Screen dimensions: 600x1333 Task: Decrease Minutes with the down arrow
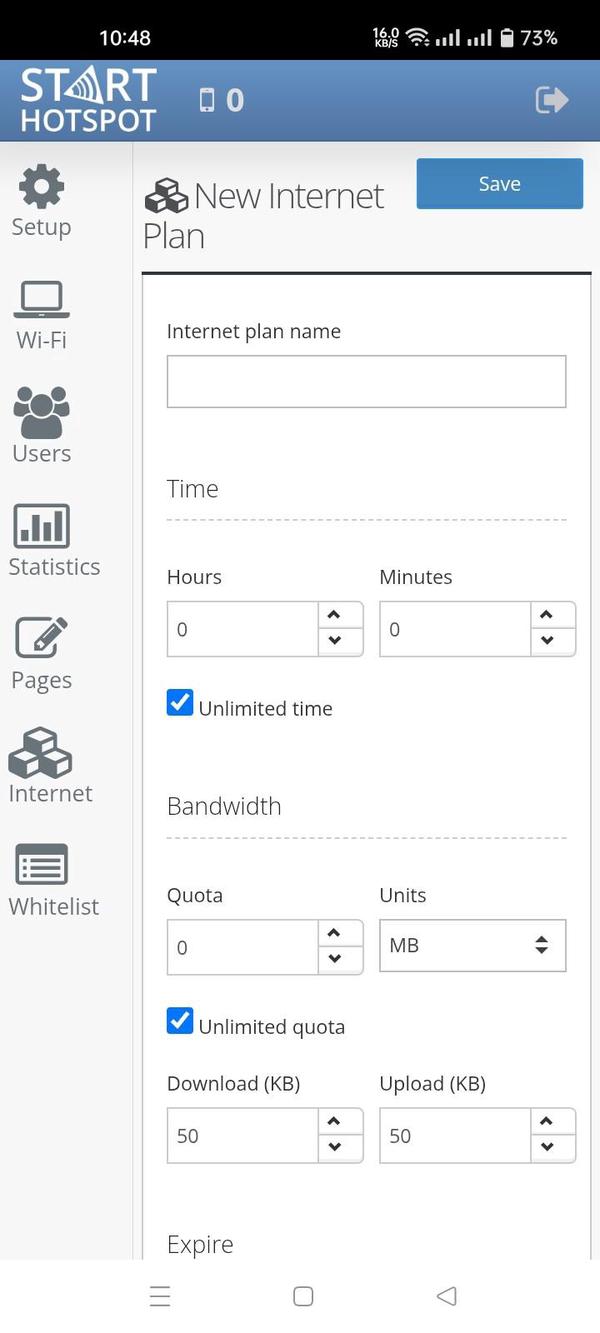[551, 642]
